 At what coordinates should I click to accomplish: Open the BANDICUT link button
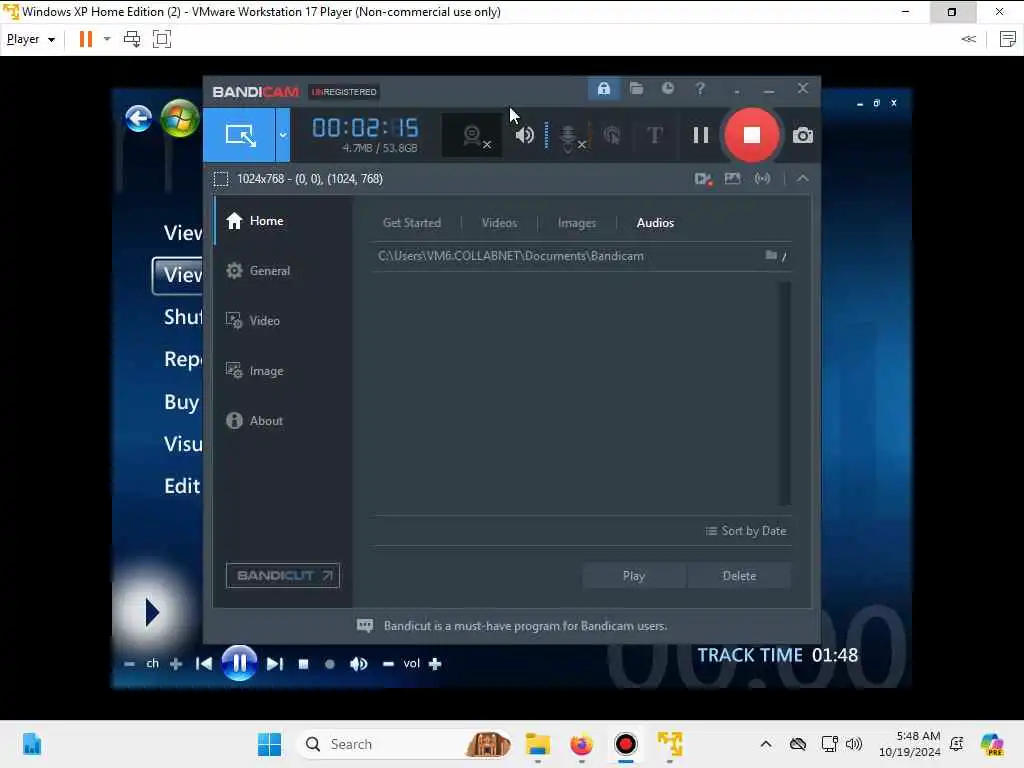point(283,575)
